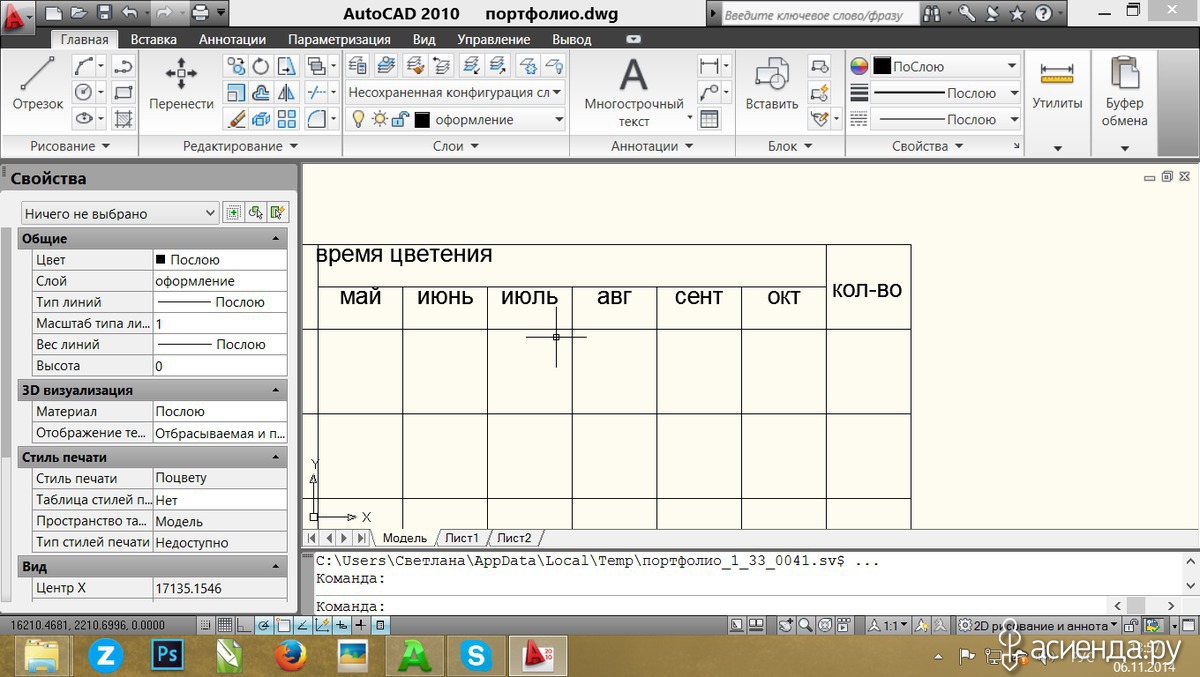
Task: Switch to the Вставка ribbon tab
Action: tap(153, 39)
